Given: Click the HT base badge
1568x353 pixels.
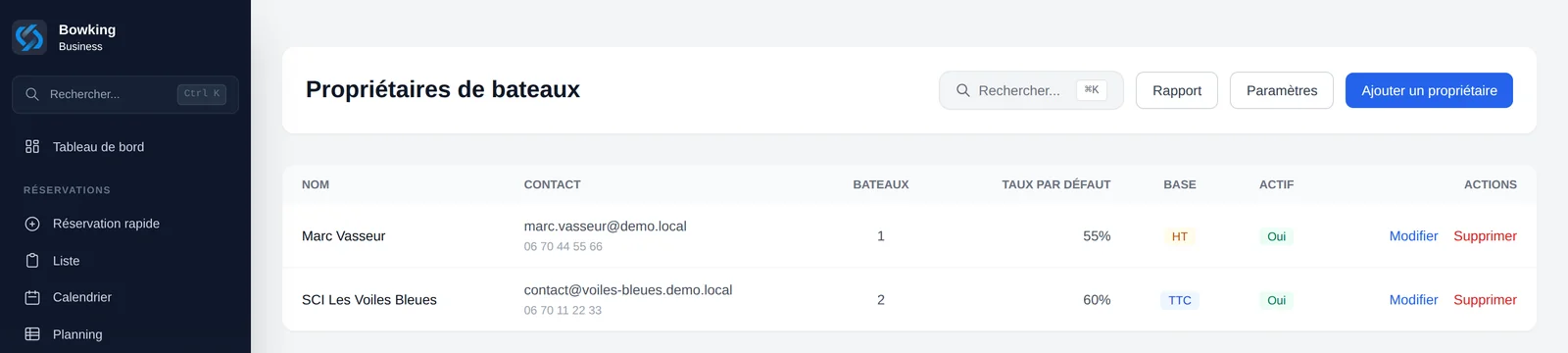Looking at the screenshot, I should point(1180,236).
